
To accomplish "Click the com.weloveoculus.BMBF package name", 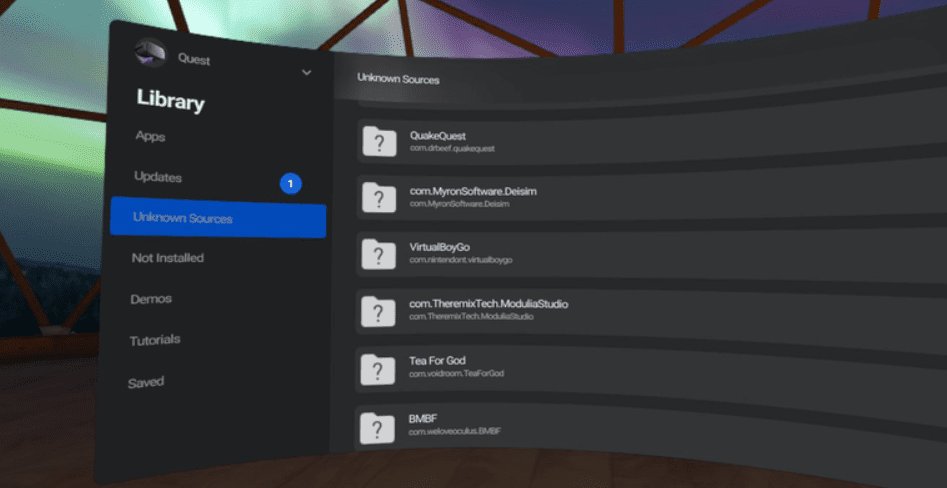I will pyautogui.click(x=454, y=431).
